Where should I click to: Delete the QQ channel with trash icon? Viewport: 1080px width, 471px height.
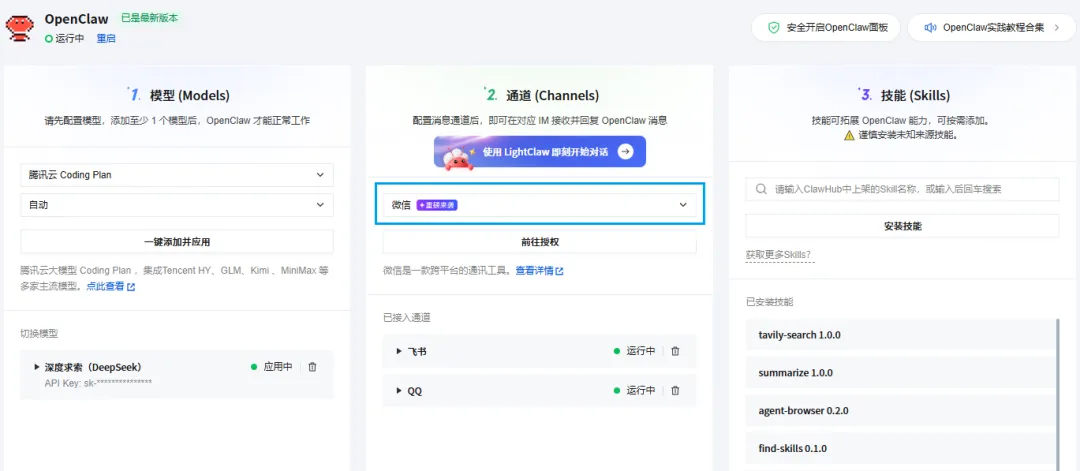coord(675,390)
